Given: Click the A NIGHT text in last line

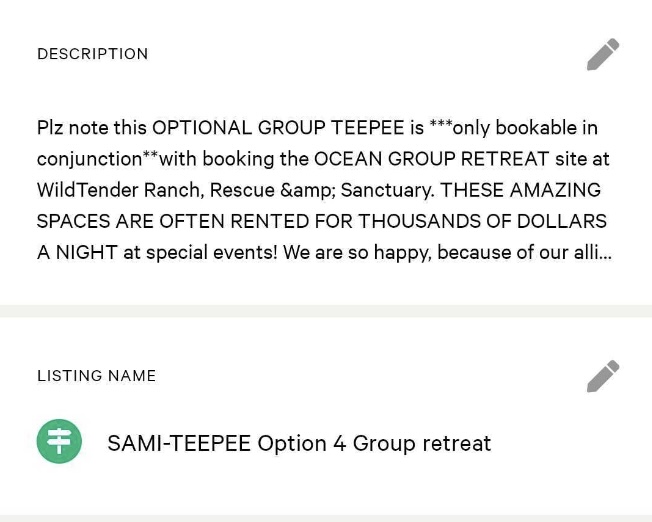Looking at the screenshot, I should 77,253.
